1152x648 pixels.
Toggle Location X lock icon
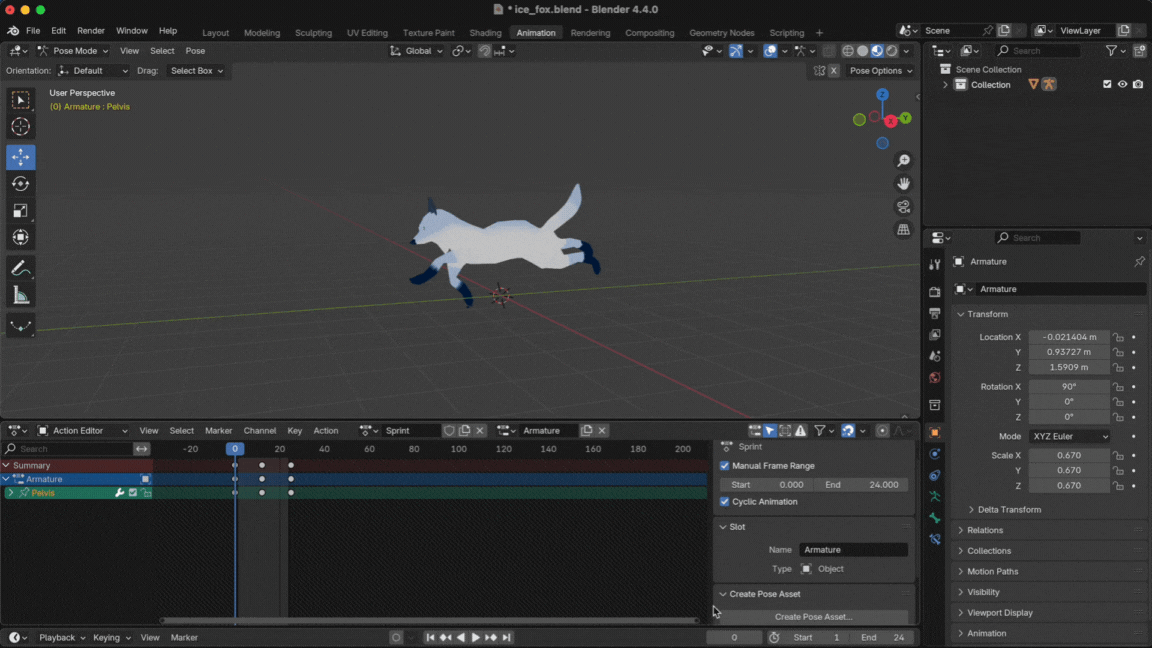pyautogui.click(x=1118, y=337)
